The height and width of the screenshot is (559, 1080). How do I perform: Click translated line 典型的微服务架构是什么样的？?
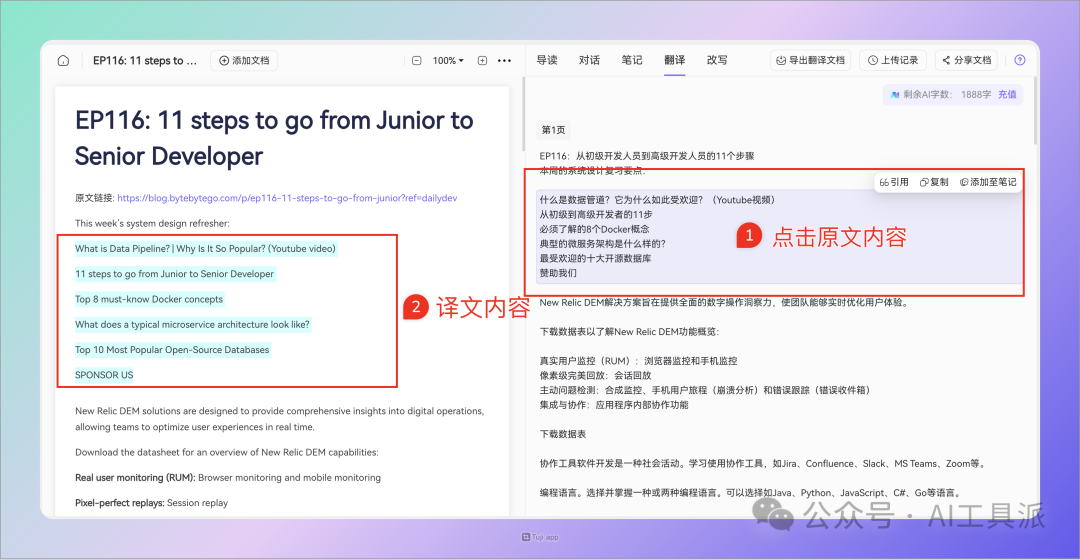(603, 244)
